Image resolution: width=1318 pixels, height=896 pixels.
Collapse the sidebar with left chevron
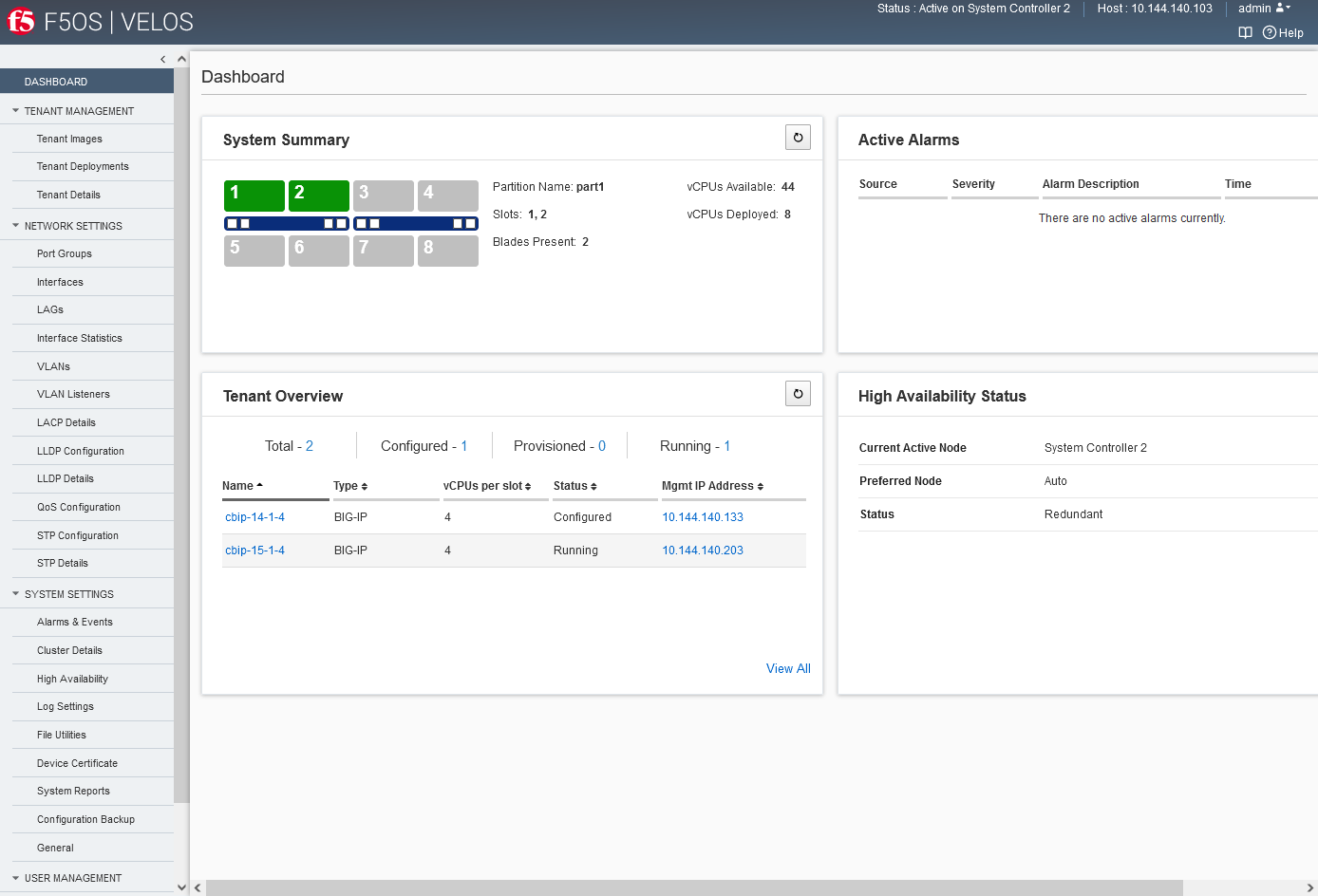(163, 59)
